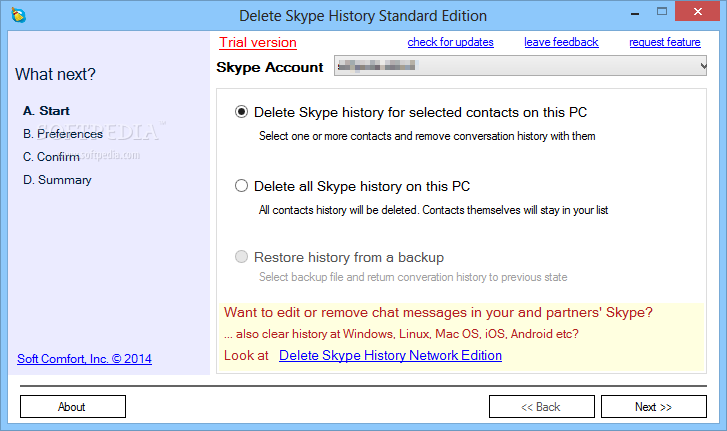Click 'Select one or more contacts' description text
Image resolution: width=727 pixels, height=431 pixels.
point(427,136)
